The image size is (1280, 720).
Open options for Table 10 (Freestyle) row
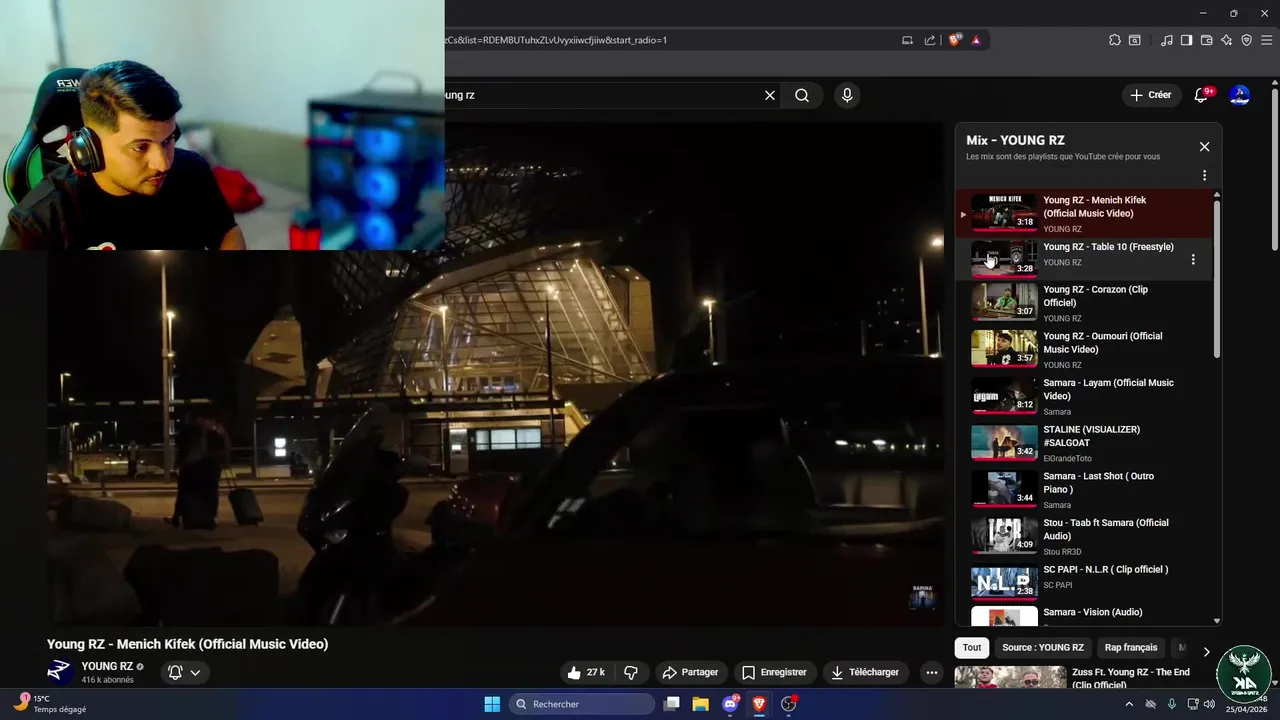[x=1192, y=260]
